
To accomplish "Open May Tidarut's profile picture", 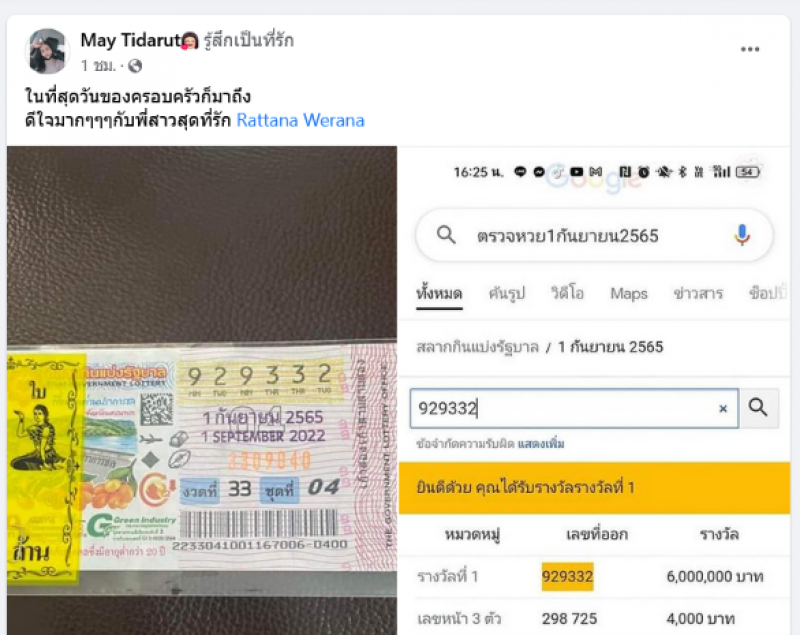I will [x=47, y=51].
